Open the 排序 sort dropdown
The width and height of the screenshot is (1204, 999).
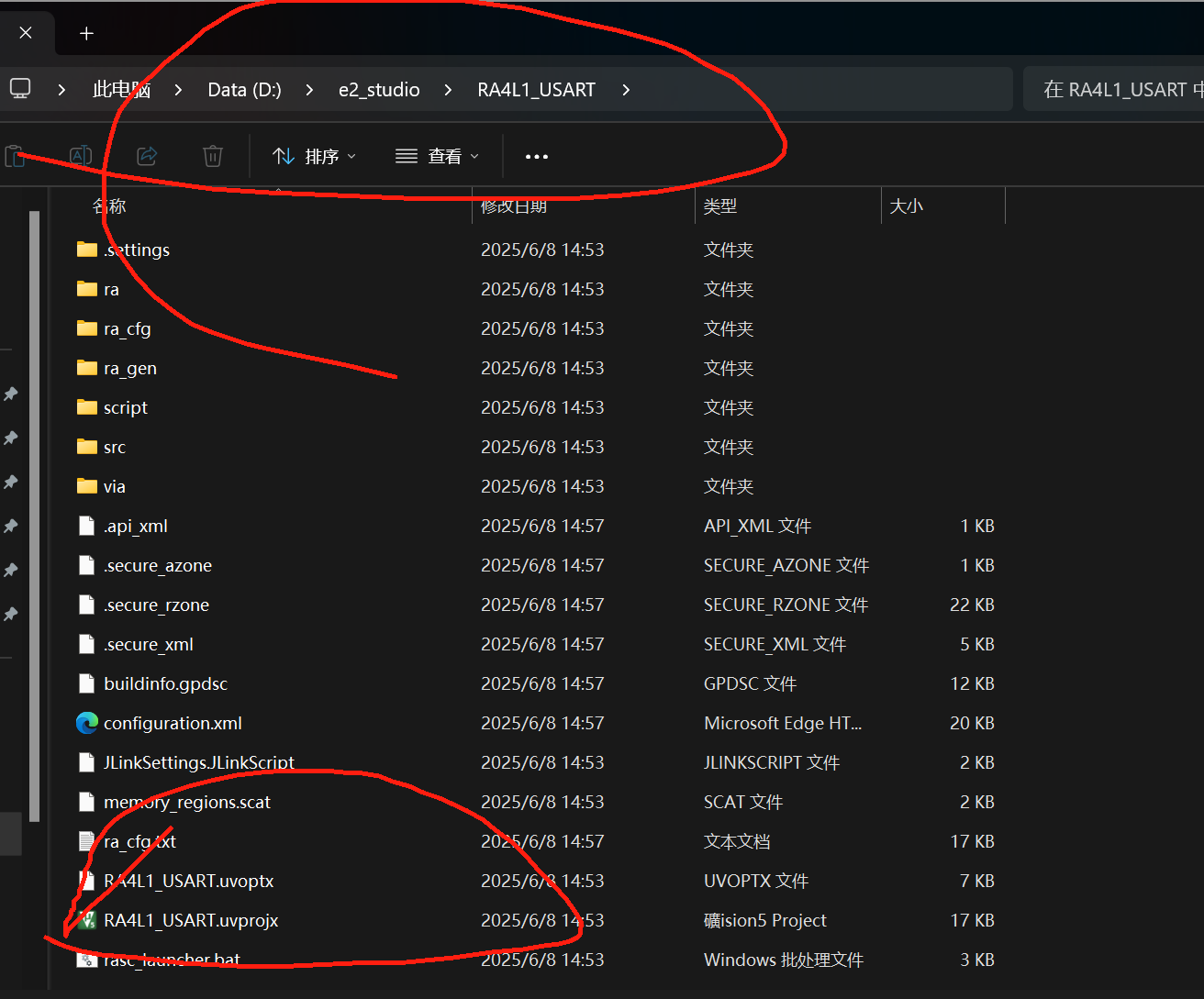[314, 157]
